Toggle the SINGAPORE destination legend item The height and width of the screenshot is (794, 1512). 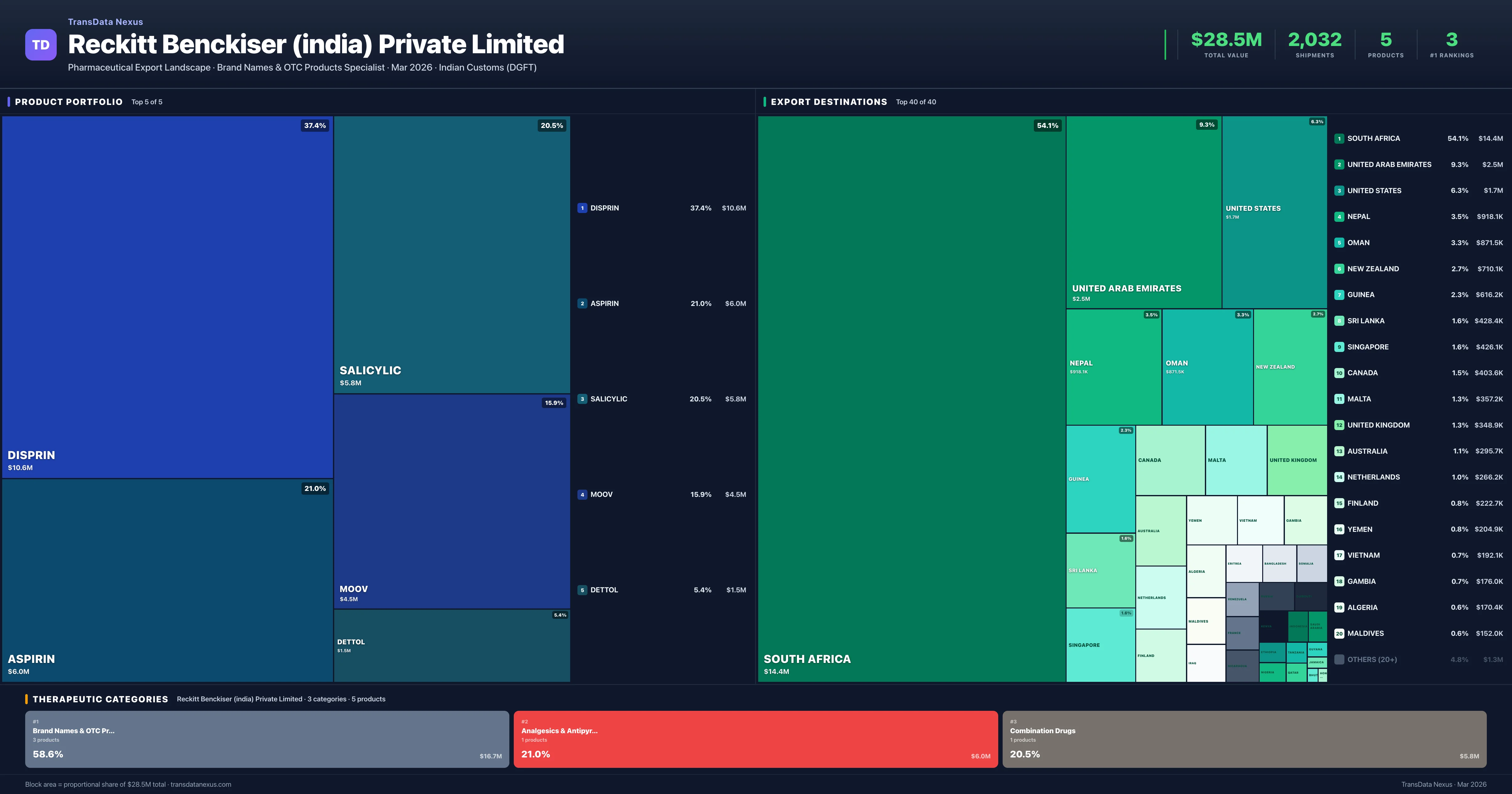pyautogui.click(x=1368, y=347)
